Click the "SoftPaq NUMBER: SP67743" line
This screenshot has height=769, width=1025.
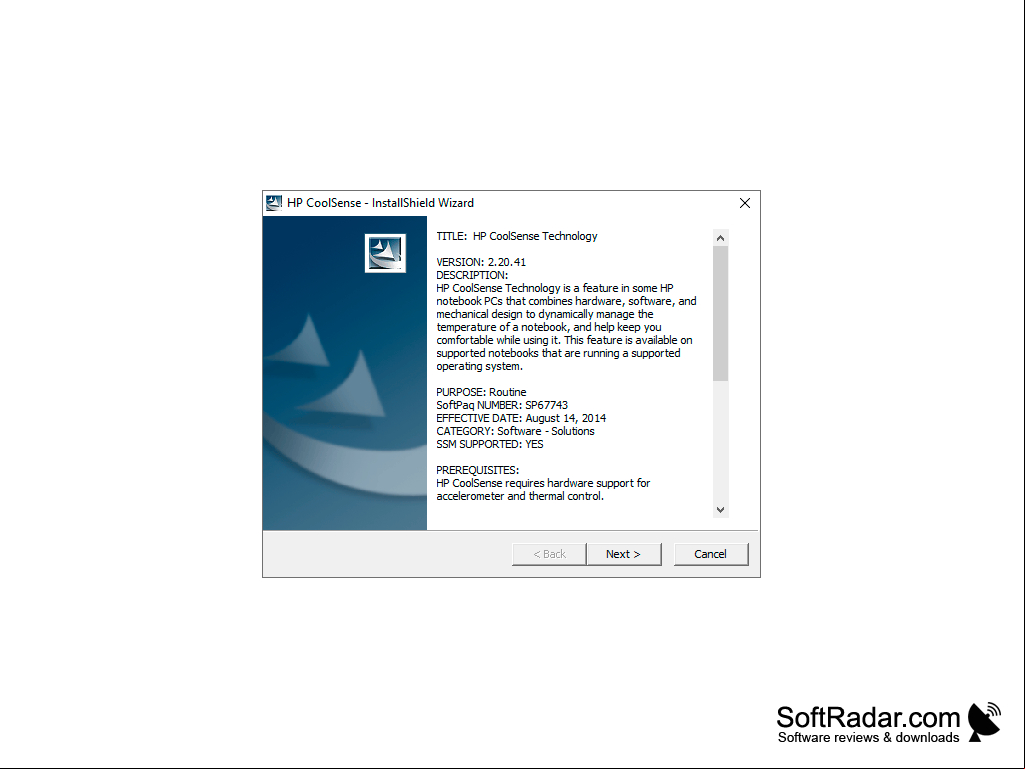coord(502,405)
